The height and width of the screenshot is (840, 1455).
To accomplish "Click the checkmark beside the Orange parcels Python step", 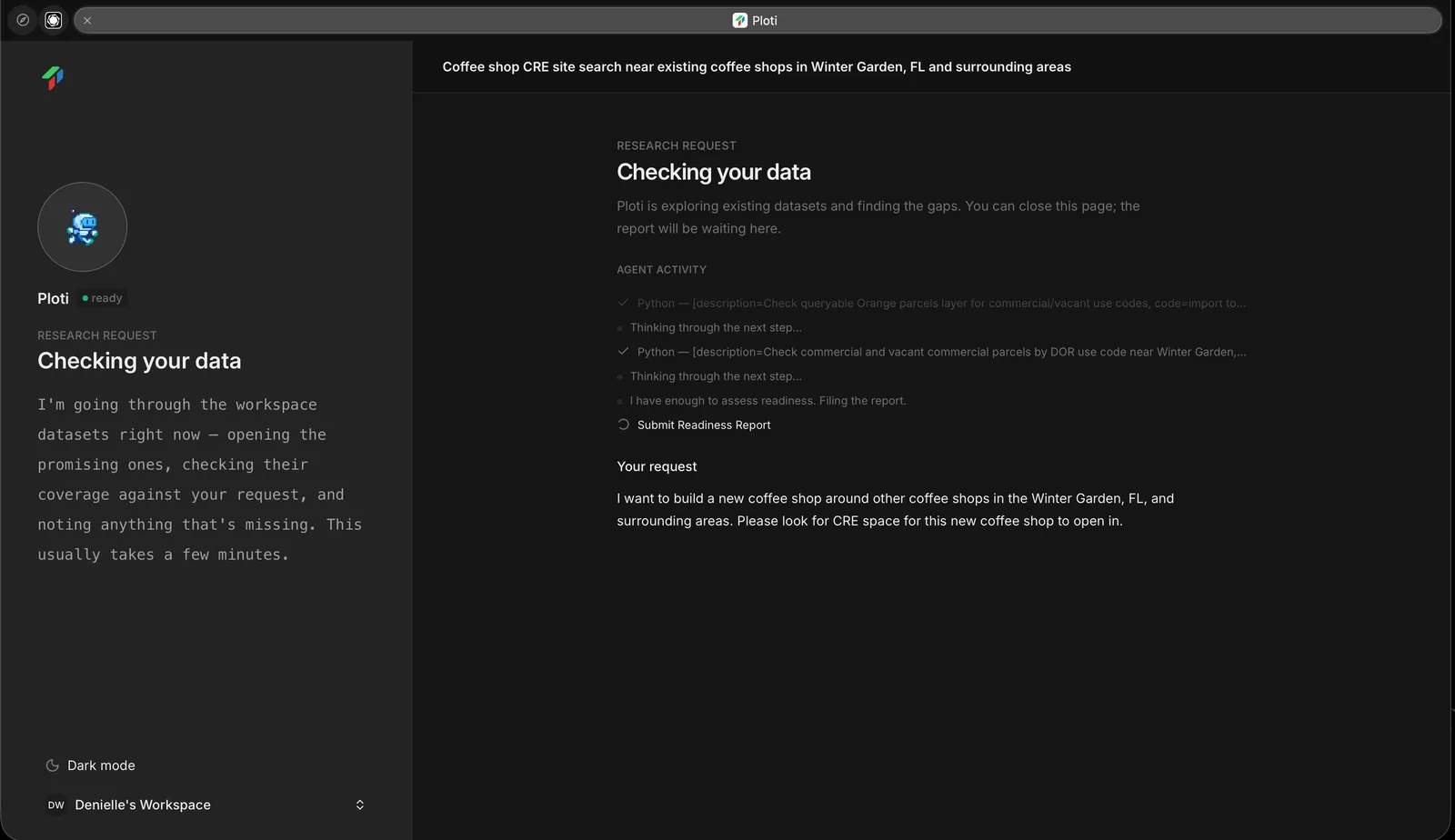I will click(x=623, y=303).
